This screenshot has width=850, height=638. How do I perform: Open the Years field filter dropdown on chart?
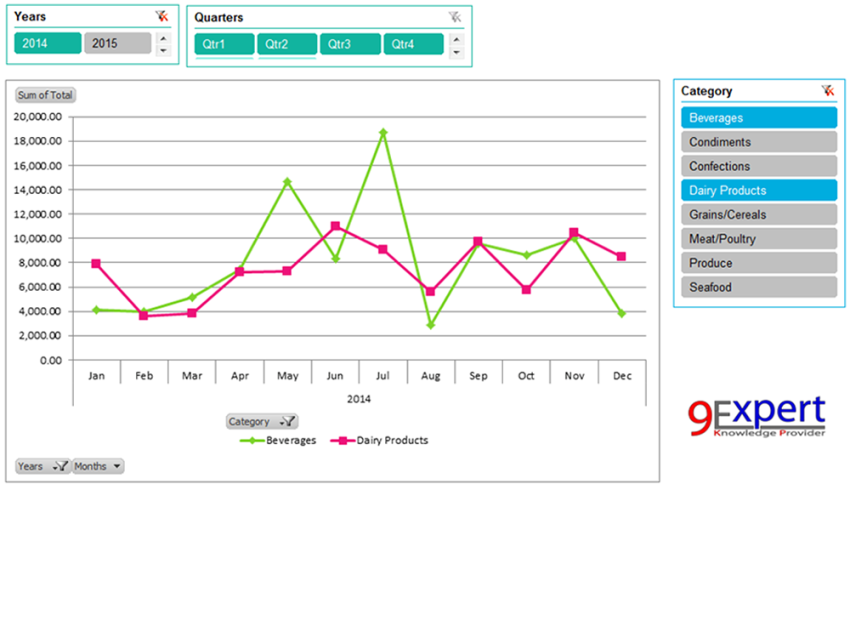[43, 466]
